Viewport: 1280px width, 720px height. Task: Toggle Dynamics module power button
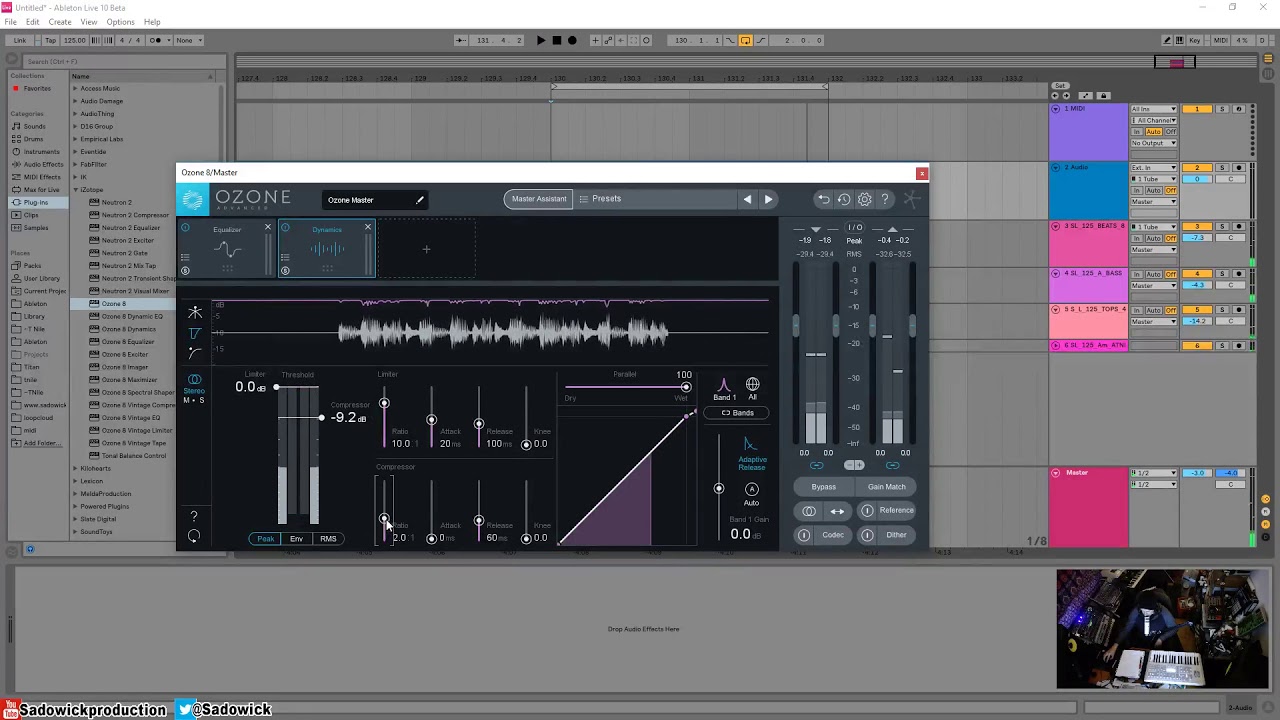285,228
